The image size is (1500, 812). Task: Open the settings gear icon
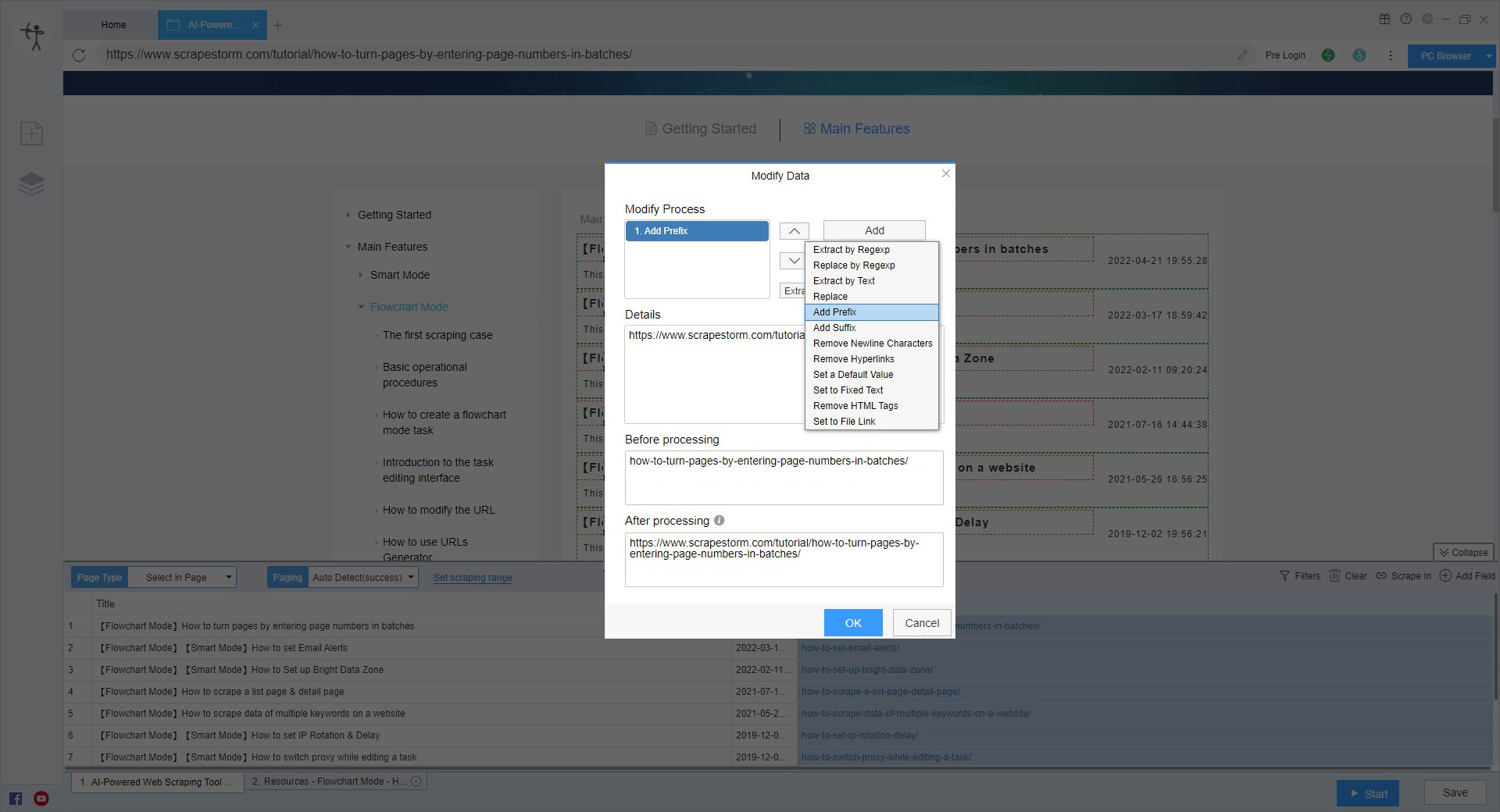(1427, 19)
